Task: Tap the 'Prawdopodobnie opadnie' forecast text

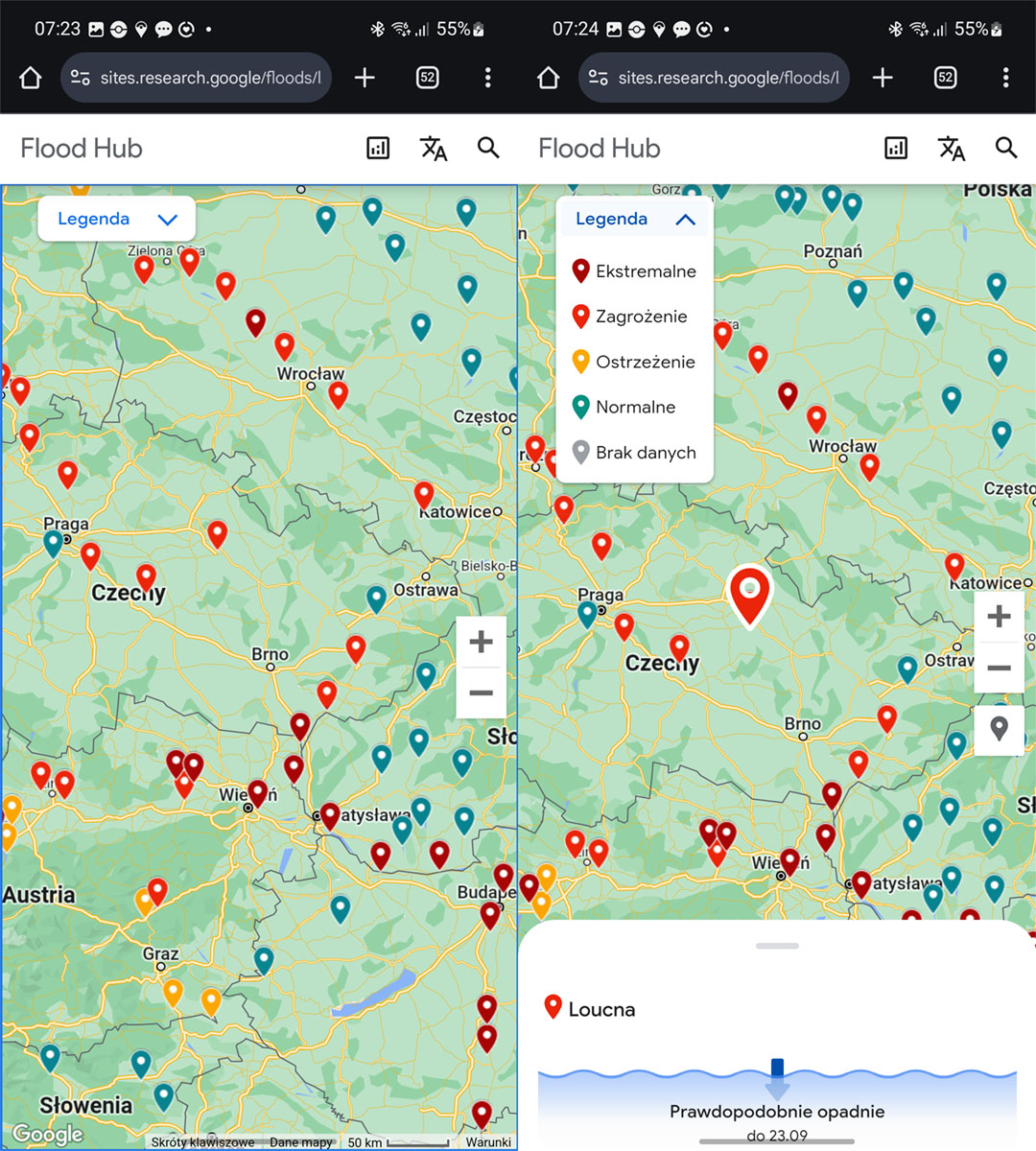Action: [x=777, y=1112]
